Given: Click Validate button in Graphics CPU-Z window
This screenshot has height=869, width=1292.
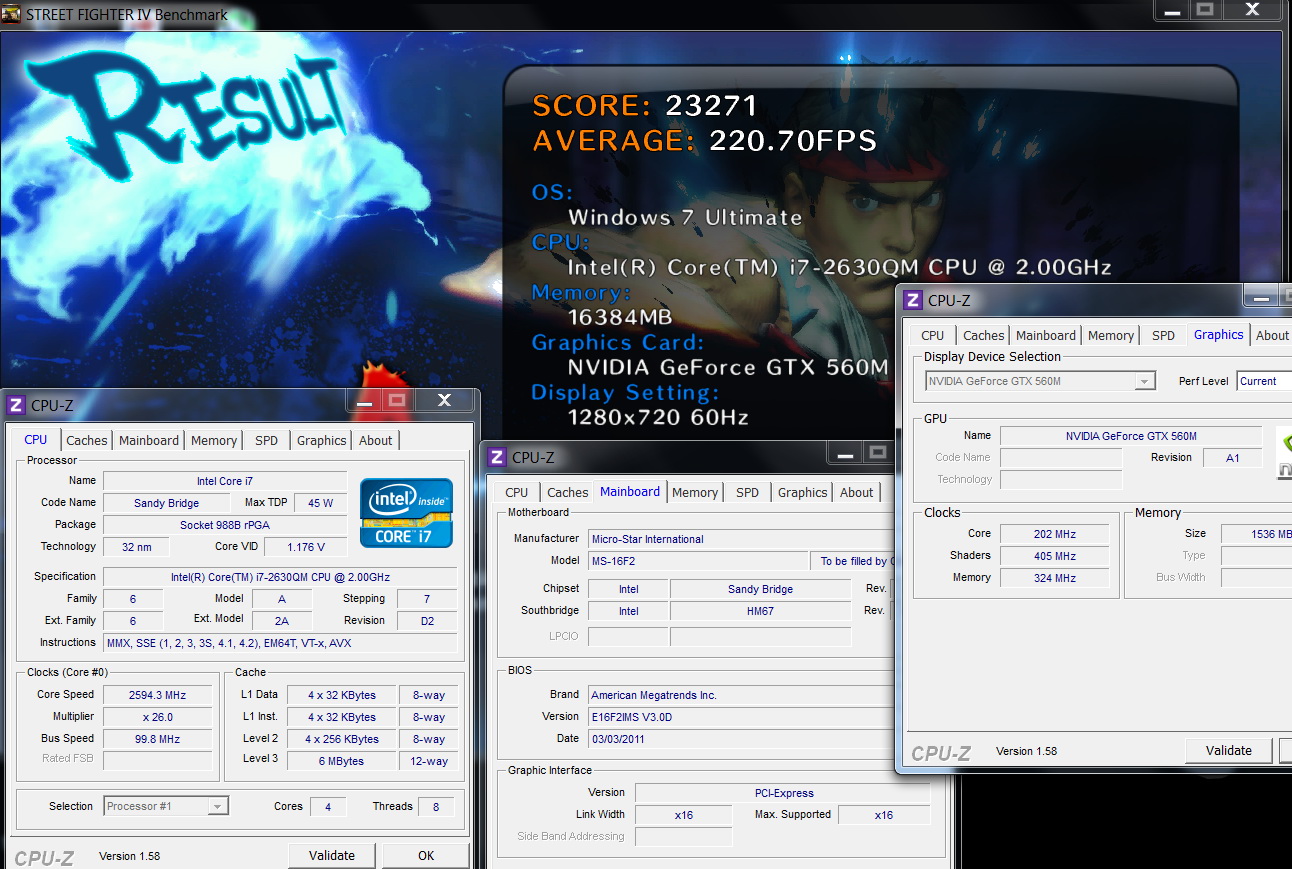Looking at the screenshot, I should point(1229,750).
